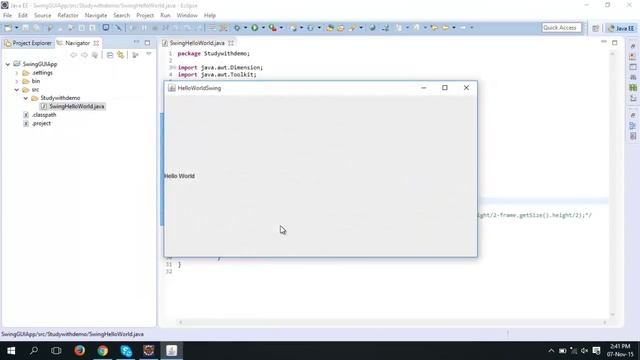640x360 pixels.
Task: Collapse the Studywithdemo package folder
Action: point(26,98)
